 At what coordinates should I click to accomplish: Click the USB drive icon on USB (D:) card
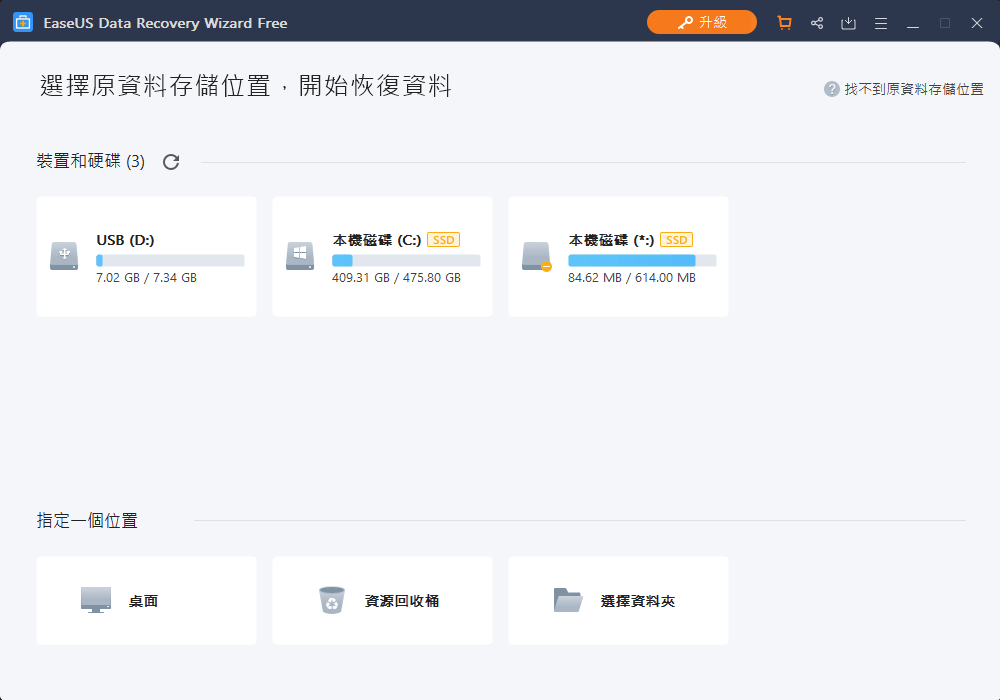coord(63,257)
